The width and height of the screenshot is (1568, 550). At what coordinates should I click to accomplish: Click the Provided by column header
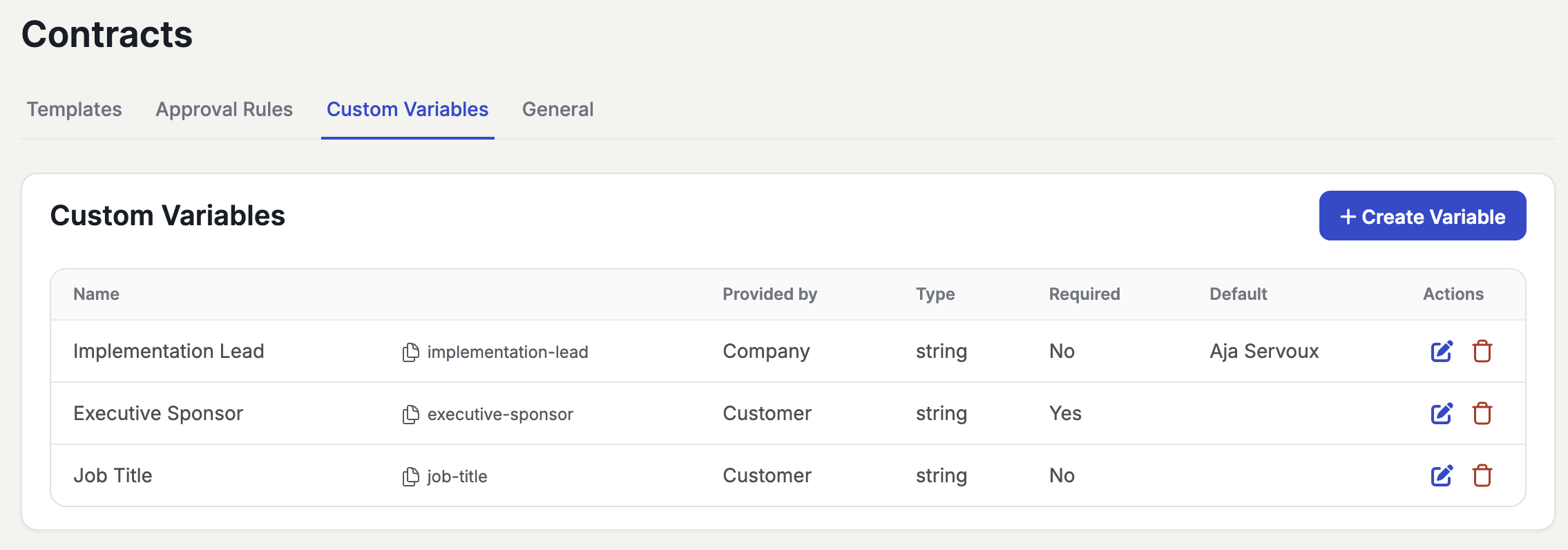tap(769, 294)
